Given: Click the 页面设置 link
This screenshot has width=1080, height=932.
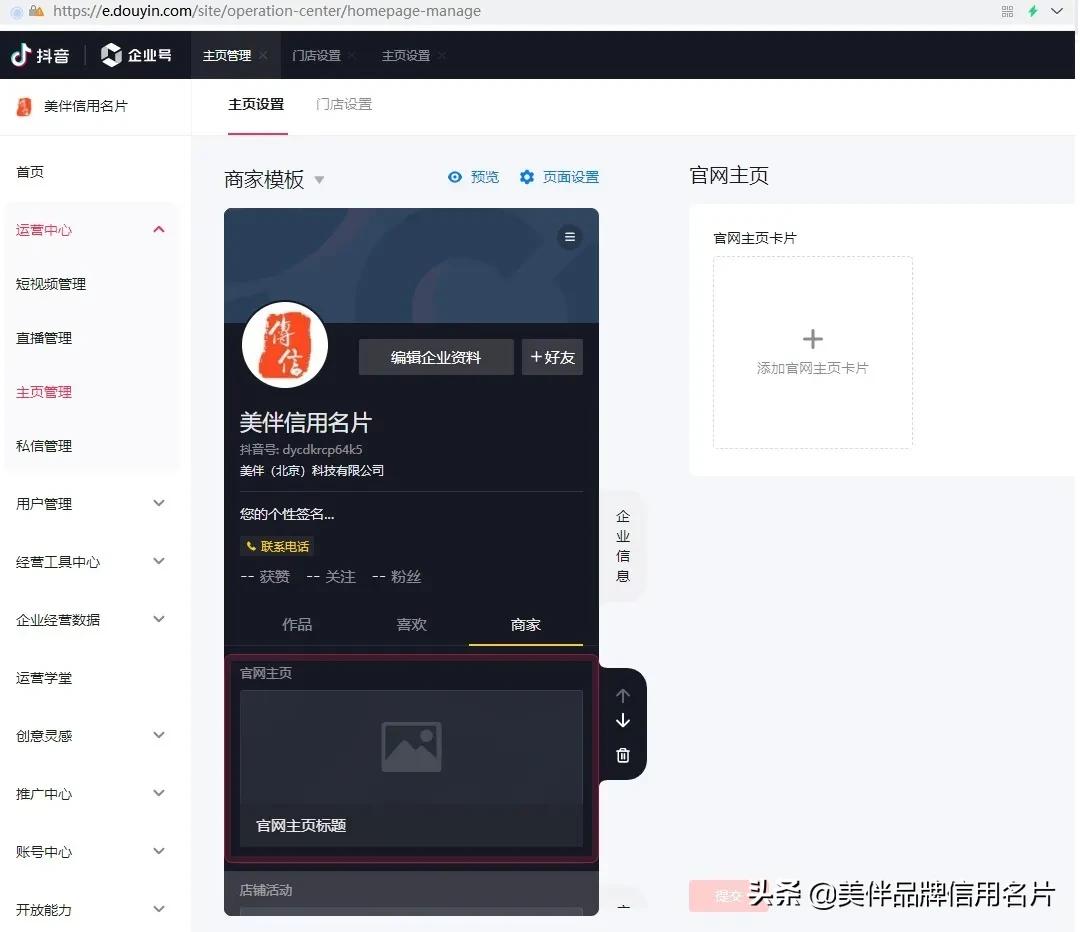Looking at the screenshot, I should pyautogui.click(x=571, y=177).
